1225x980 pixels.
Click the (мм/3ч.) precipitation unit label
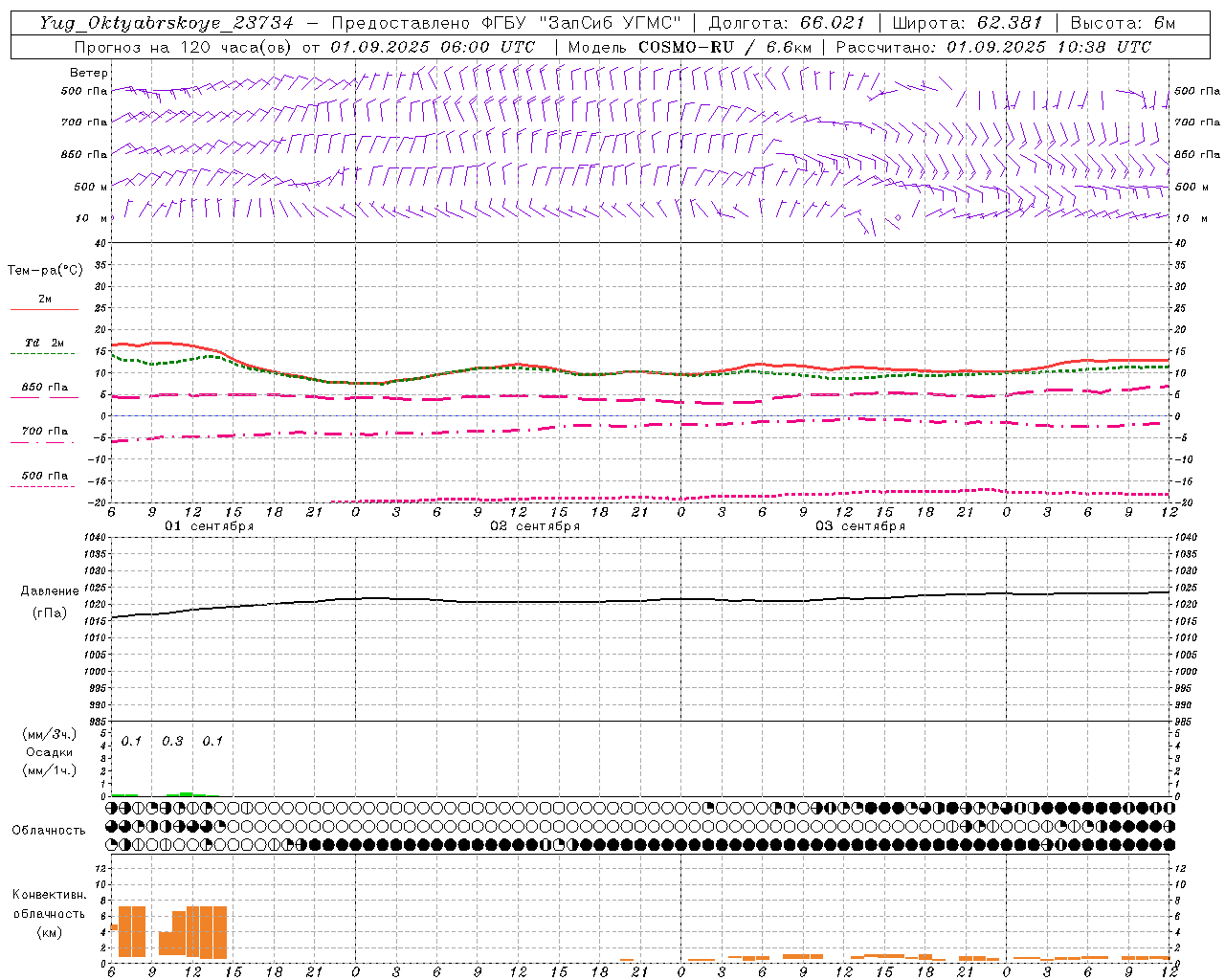[x=50, y=734]
